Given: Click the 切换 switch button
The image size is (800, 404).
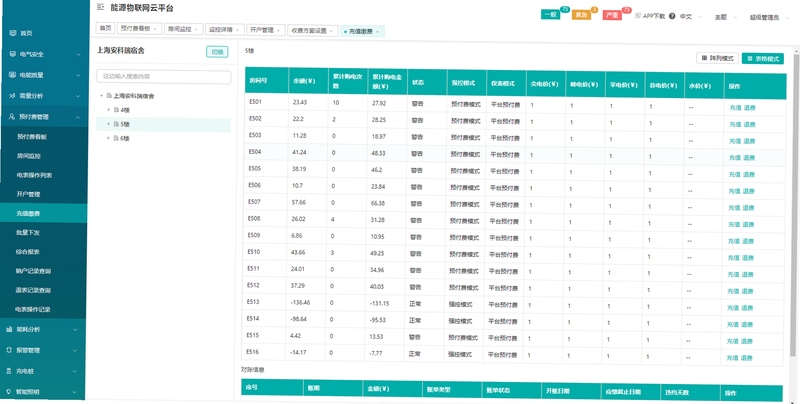Looking at the screenshot, I should tap(217, 52).
